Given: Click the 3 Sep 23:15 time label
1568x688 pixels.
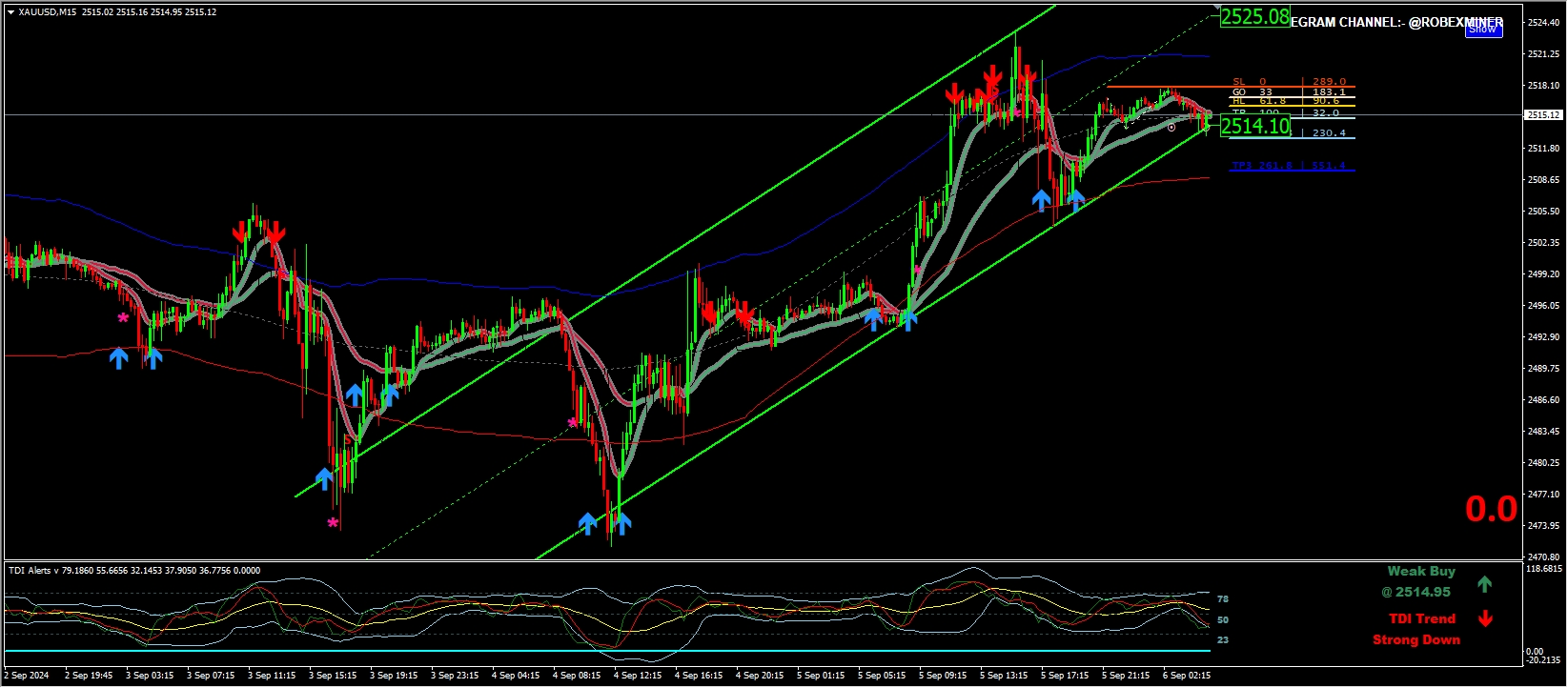Looking at the screenshot, I should click(455, 676).
